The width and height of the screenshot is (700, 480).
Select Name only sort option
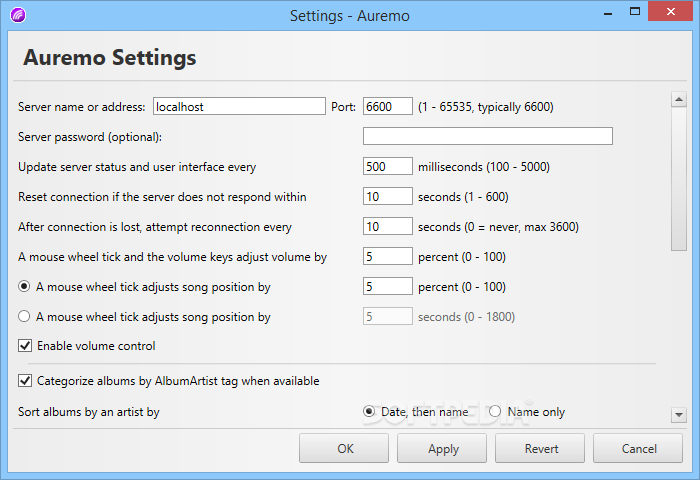click(x=495, y=411)
